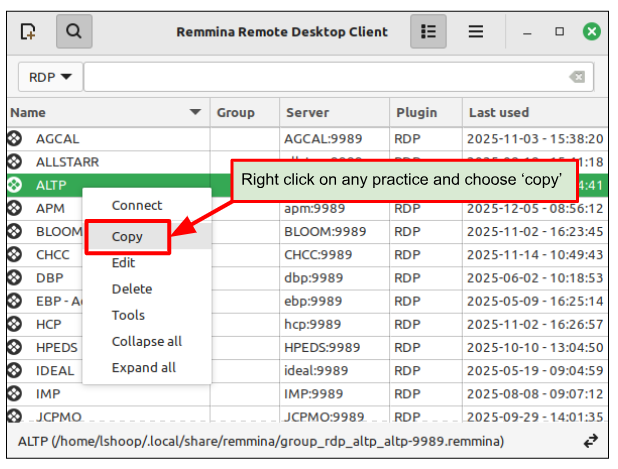The image size is (618, 469).
Task: Click the JCPMO profile icon
Action: coord(15,416)
